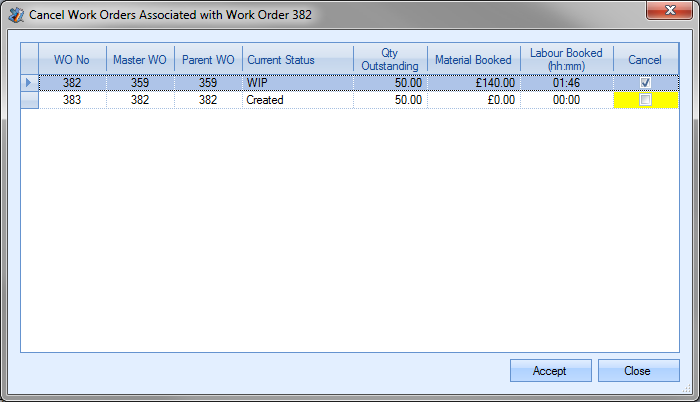This screenshot has height=402, width=700.
Task: Click Master WO cell 359
Action: click(x=140, y=83)
